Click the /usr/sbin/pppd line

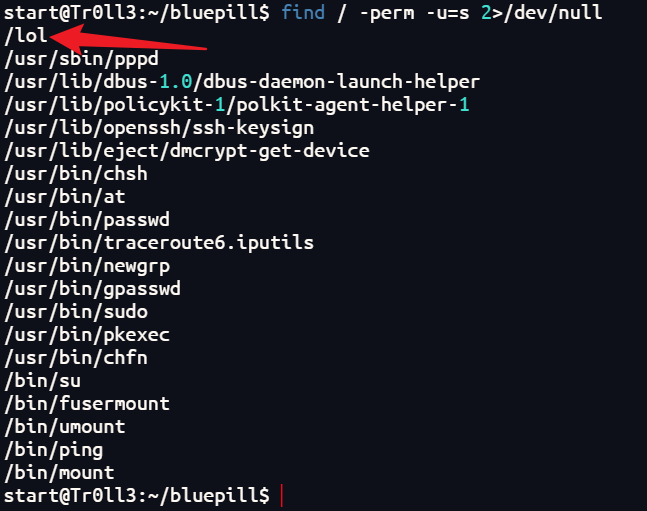[x=81, y=59]
